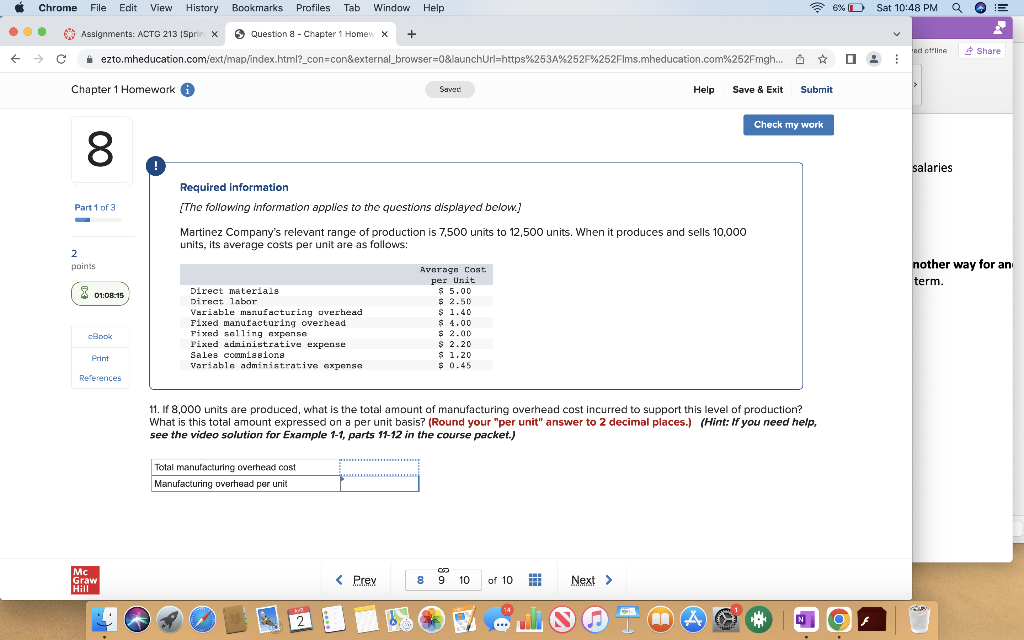This screenshot has height=640, width=1024.
Task: Open the question grid navigator icon
Action: [535, 580]
